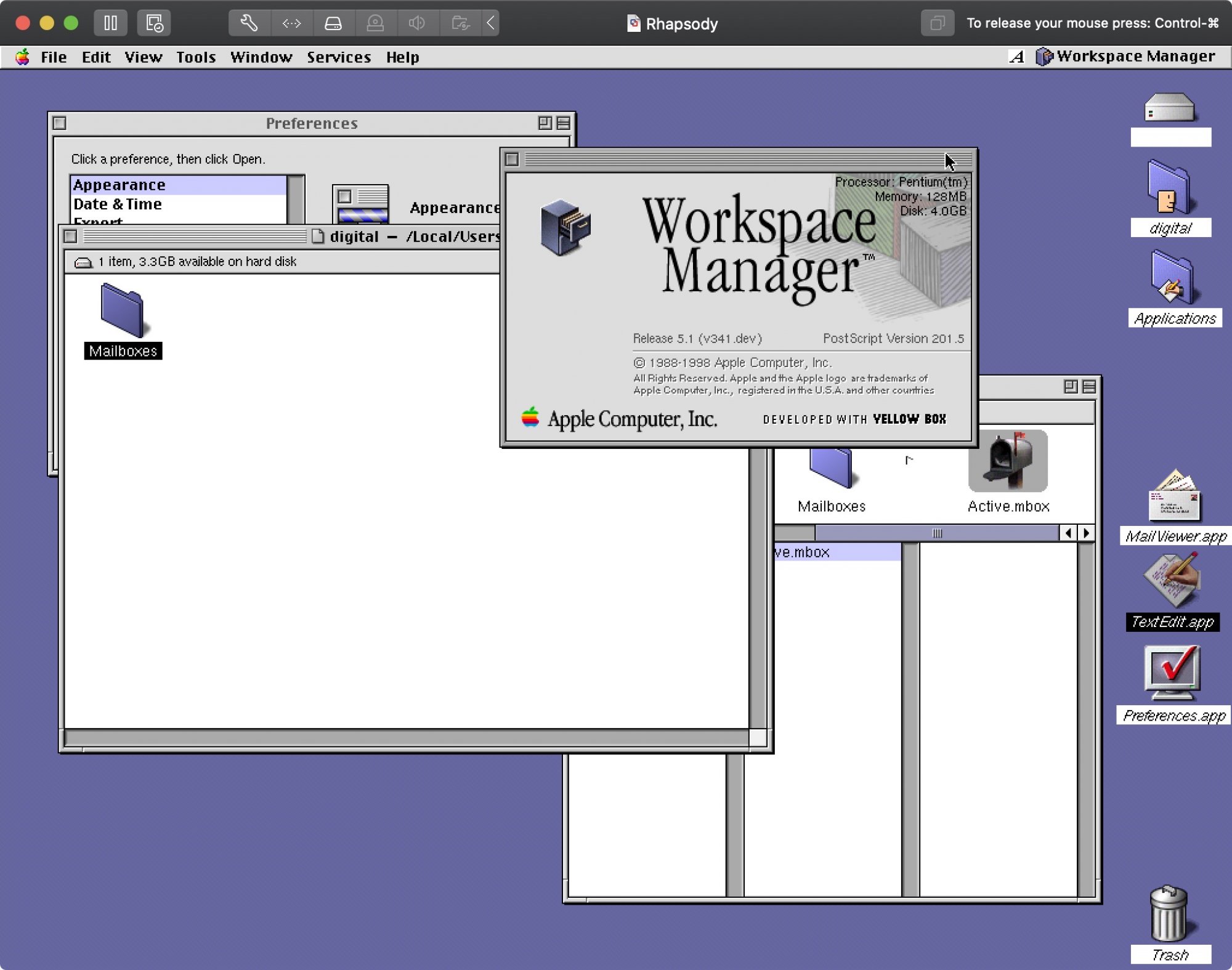Open virtual machine settings wrench
The image size is (1232, 970).
pos(249,23)
